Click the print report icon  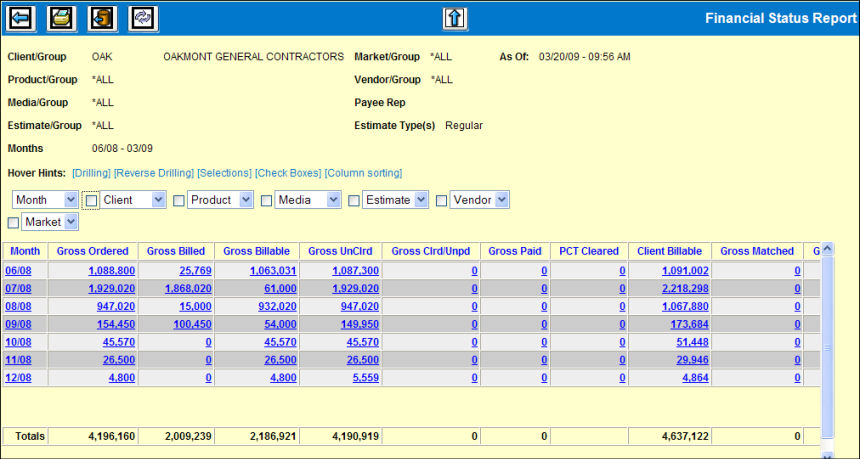[62, 19]
